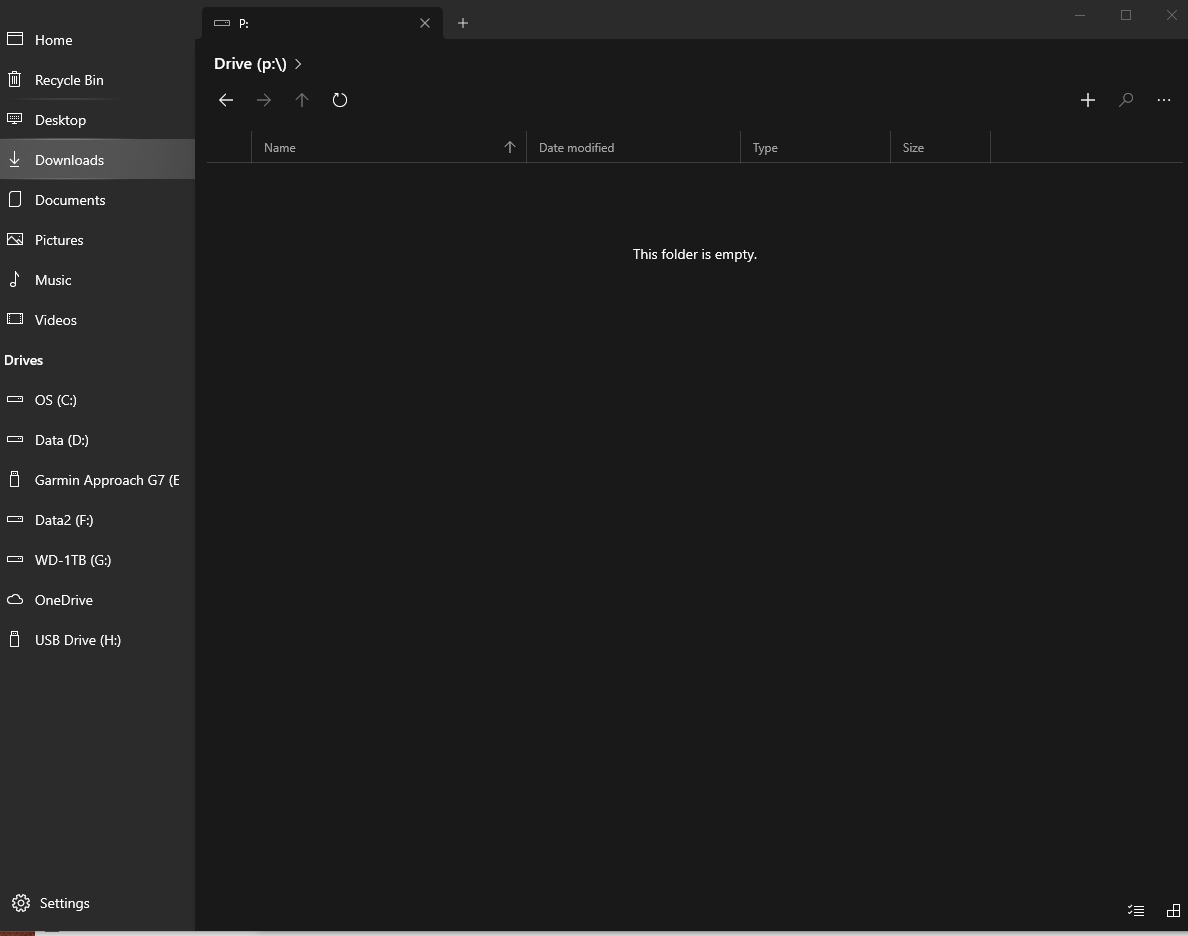The height and width of the screenshot is (936, 1188).
Task: Add a new tab
Action: pos(463,23)
